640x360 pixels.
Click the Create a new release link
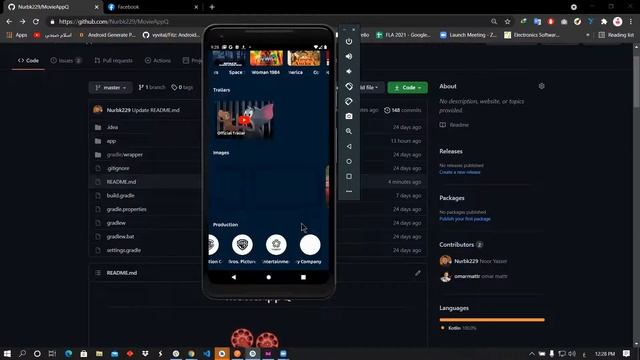(x=460, y=172)
